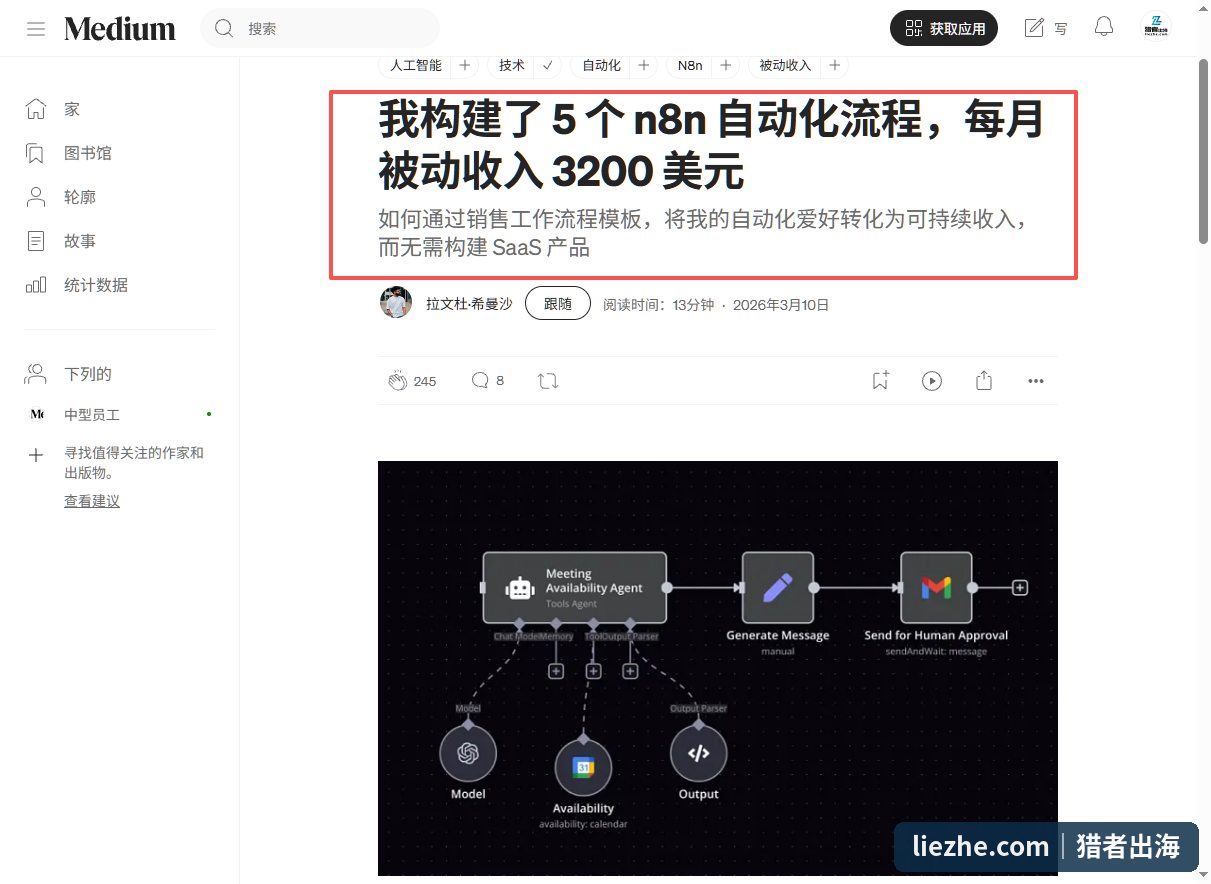Click the share icon

coord(984,380)
